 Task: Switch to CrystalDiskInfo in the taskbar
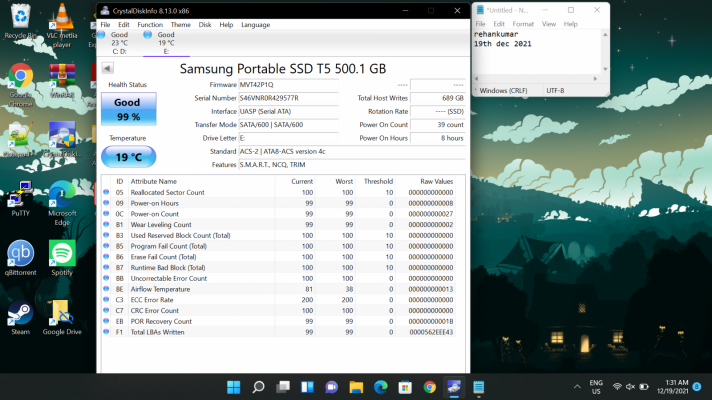(x=454, y=387)
